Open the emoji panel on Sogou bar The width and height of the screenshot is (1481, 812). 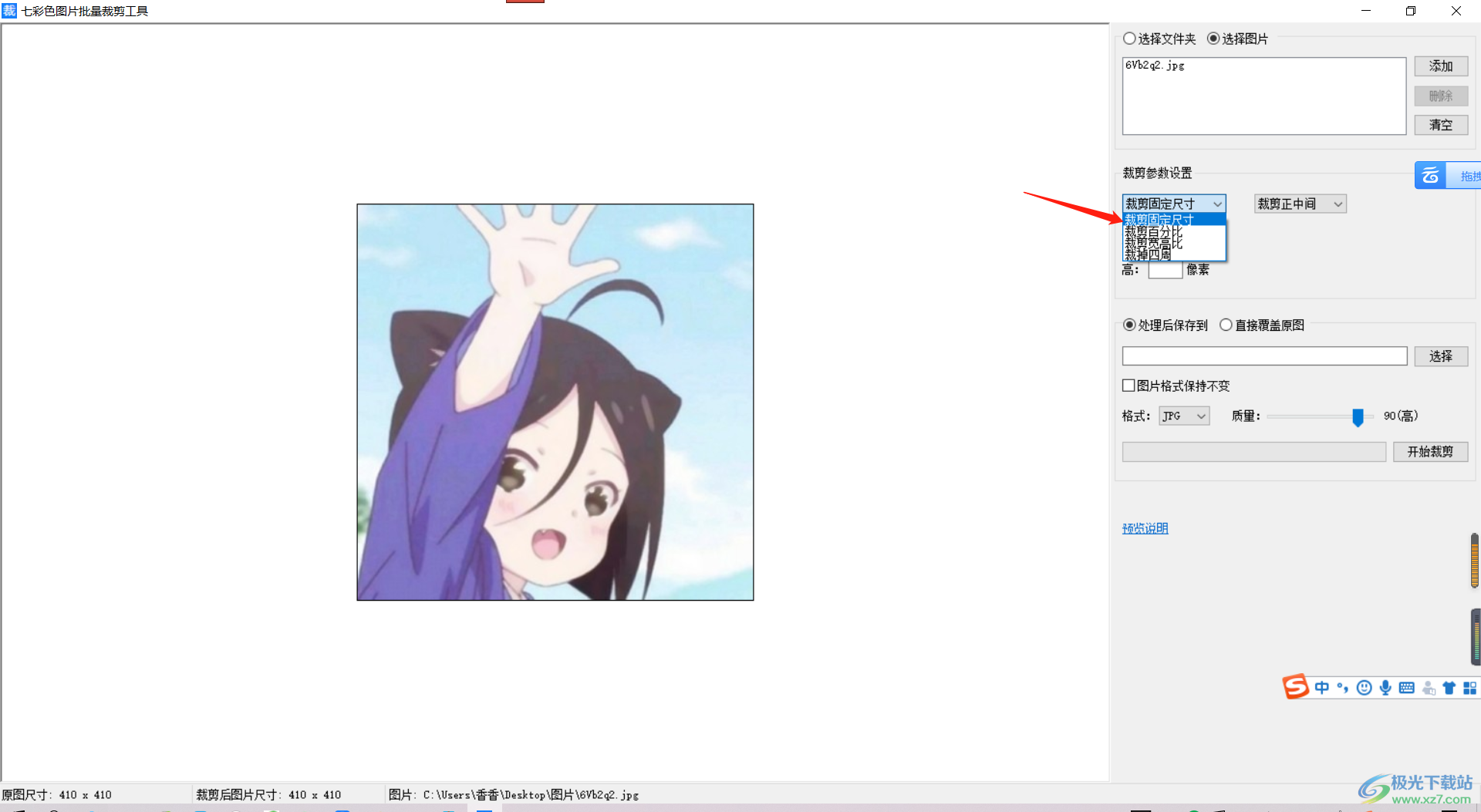[x=1365, y=688]
